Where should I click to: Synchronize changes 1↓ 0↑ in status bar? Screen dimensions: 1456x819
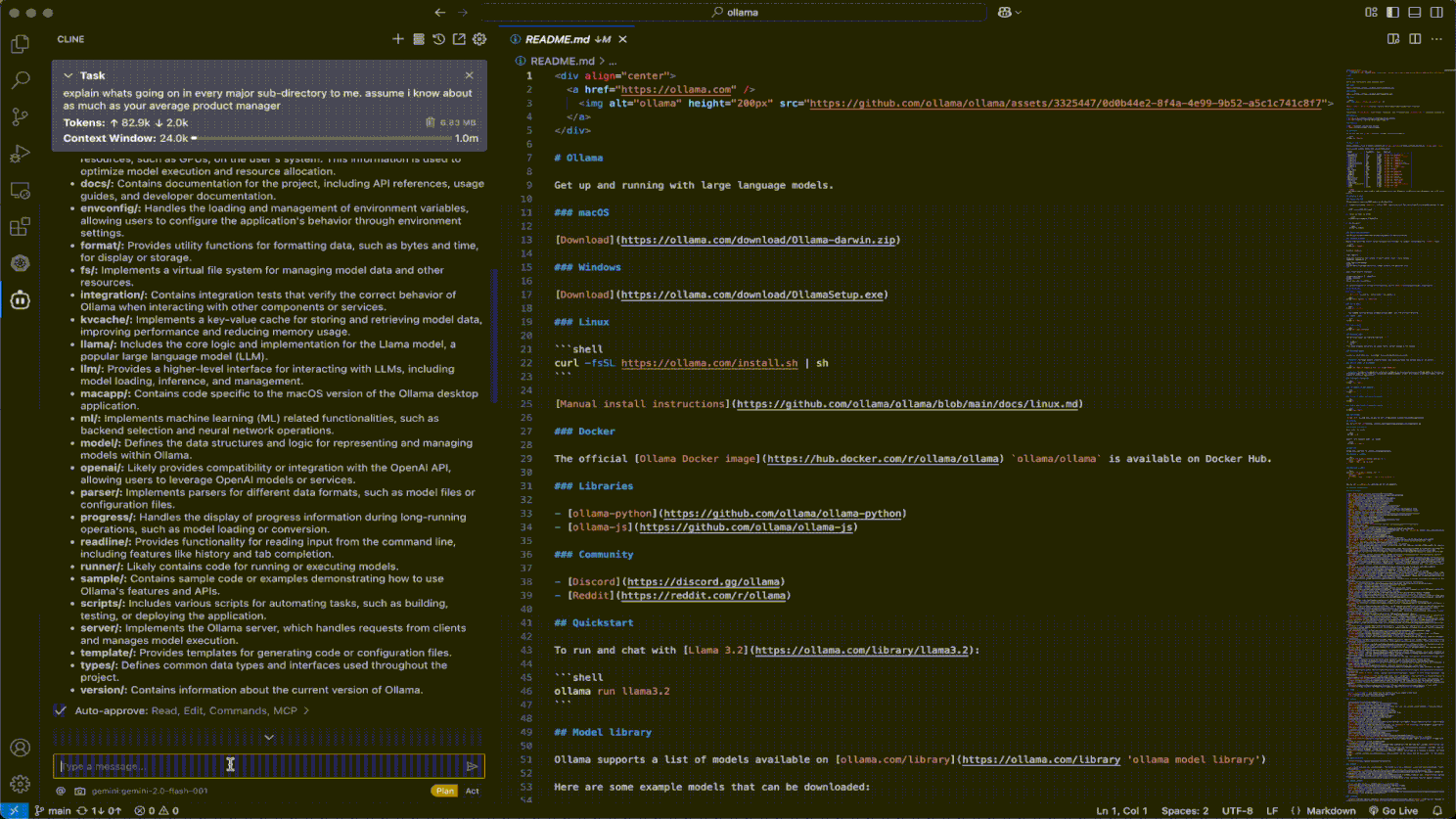[99, 810]
